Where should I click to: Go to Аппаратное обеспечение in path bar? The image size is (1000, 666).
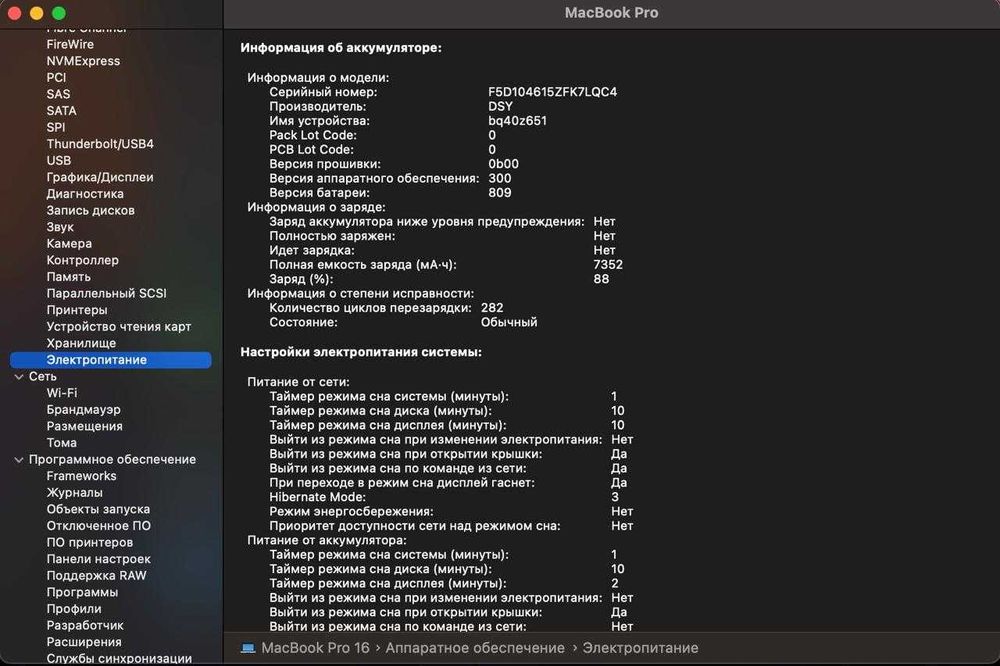(474, 648)
